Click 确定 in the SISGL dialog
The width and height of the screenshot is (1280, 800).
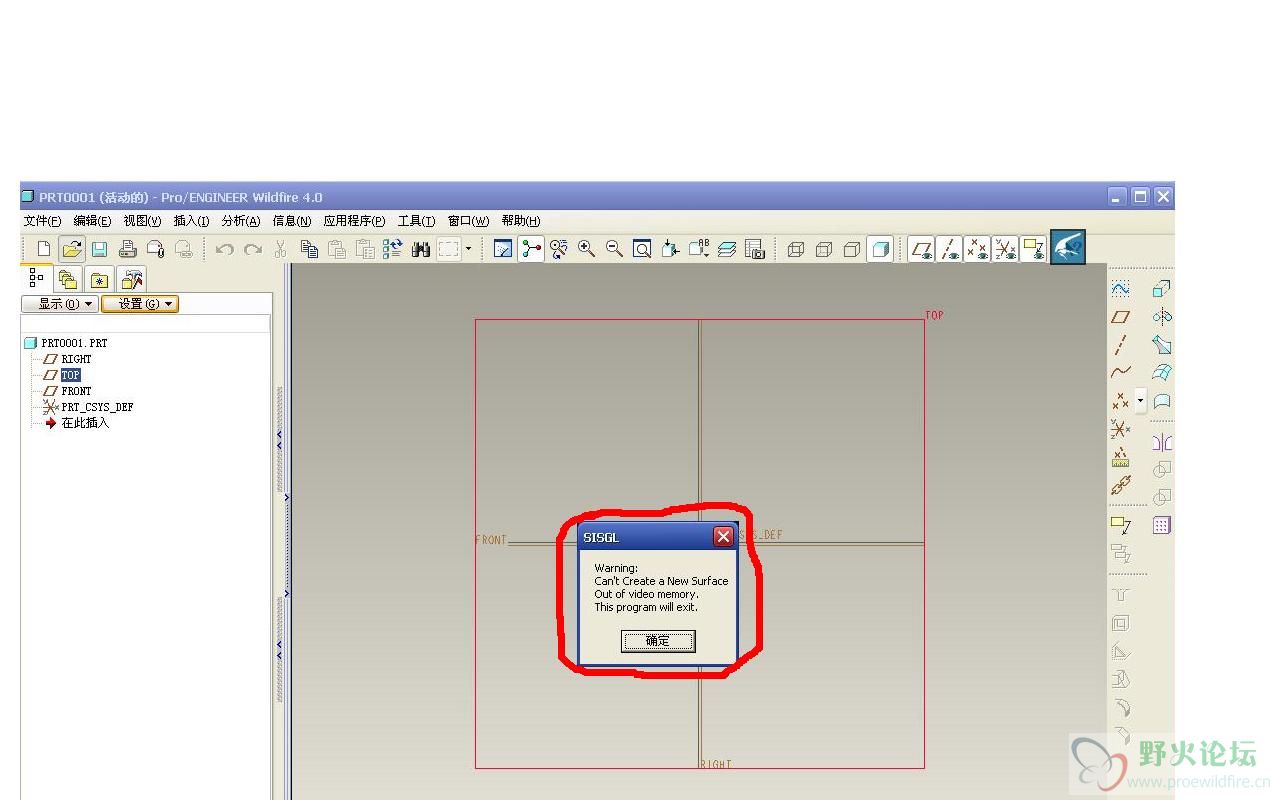(x=658, y=641)
